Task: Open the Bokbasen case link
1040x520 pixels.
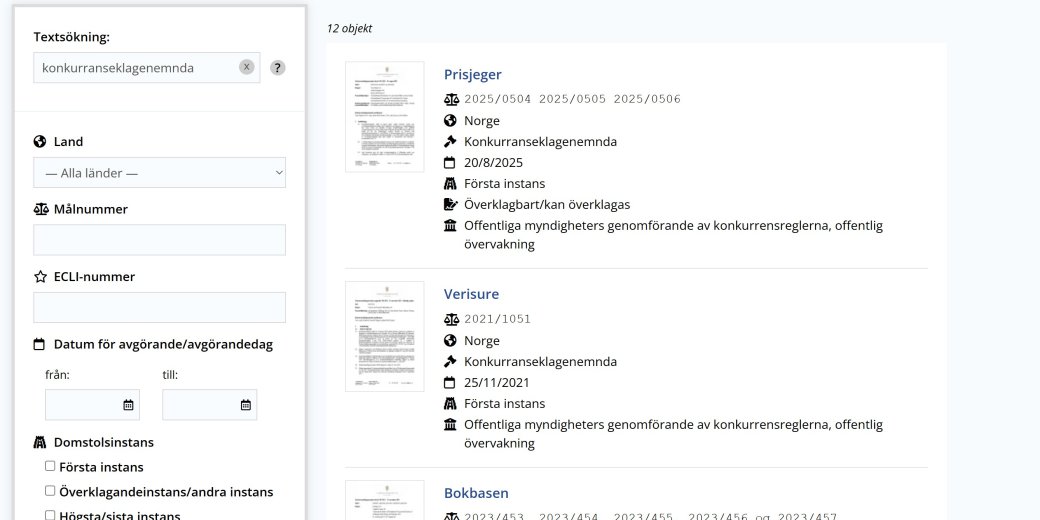Action: point(476,493)
